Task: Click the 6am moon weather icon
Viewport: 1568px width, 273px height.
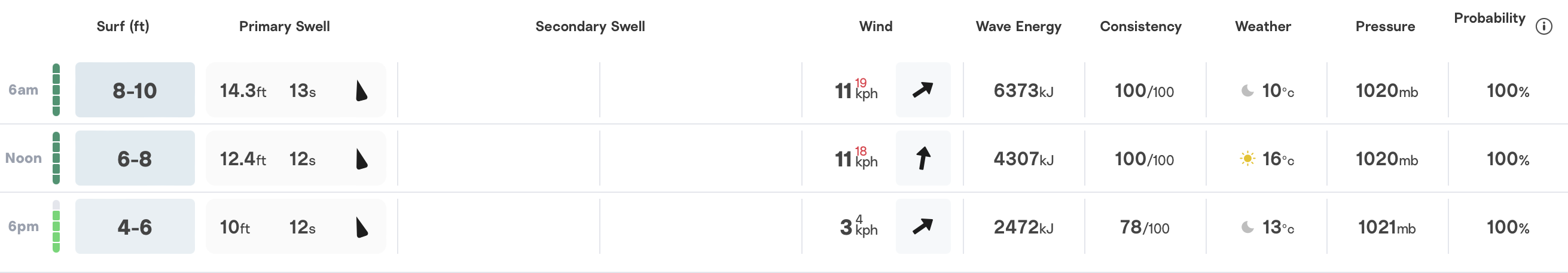Action: 1247,90
